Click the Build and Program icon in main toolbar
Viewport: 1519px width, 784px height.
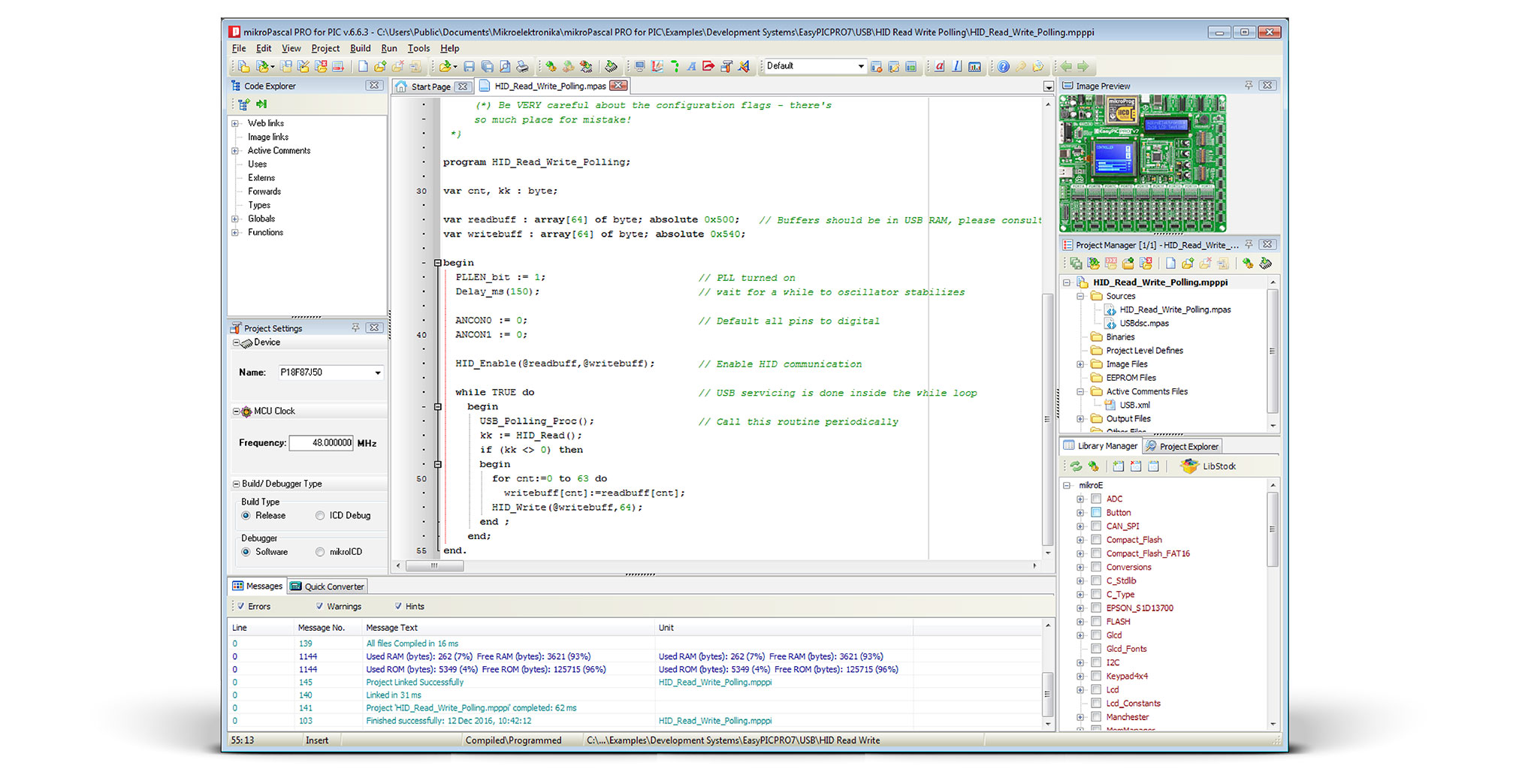tap(586, 67)
